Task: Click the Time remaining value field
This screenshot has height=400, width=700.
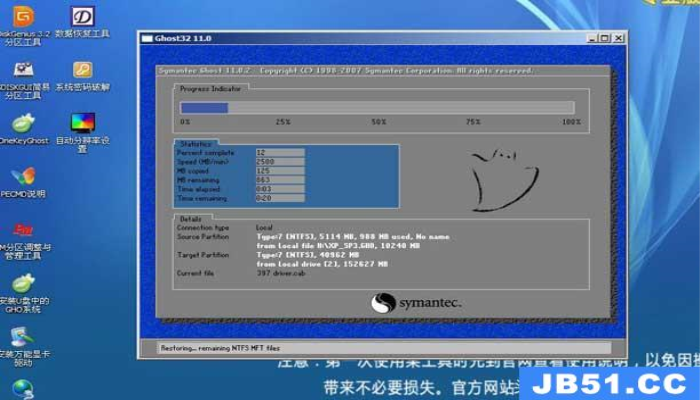Action: tap(280, 198)
